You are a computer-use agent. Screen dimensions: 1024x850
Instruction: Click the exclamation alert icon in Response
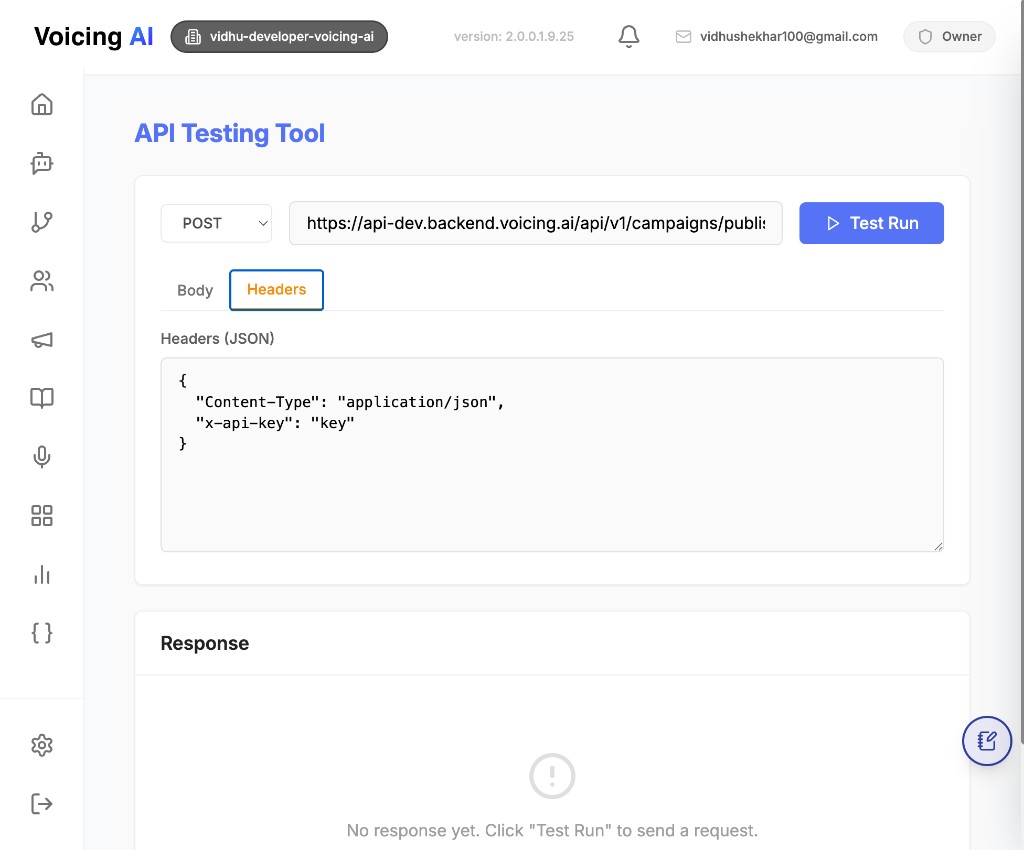point(552,776)
